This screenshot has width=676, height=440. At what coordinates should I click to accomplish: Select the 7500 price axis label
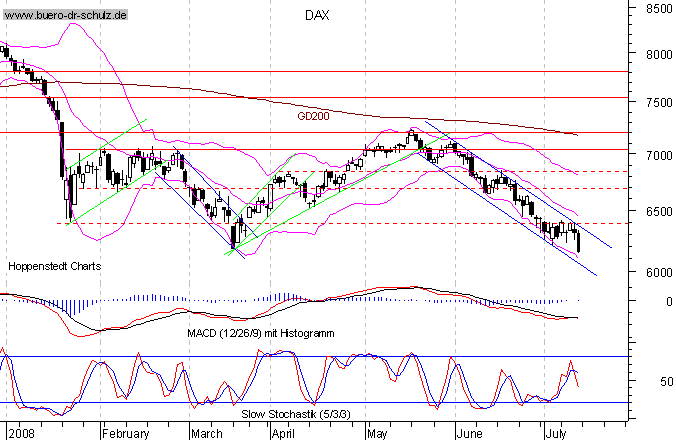659,103
